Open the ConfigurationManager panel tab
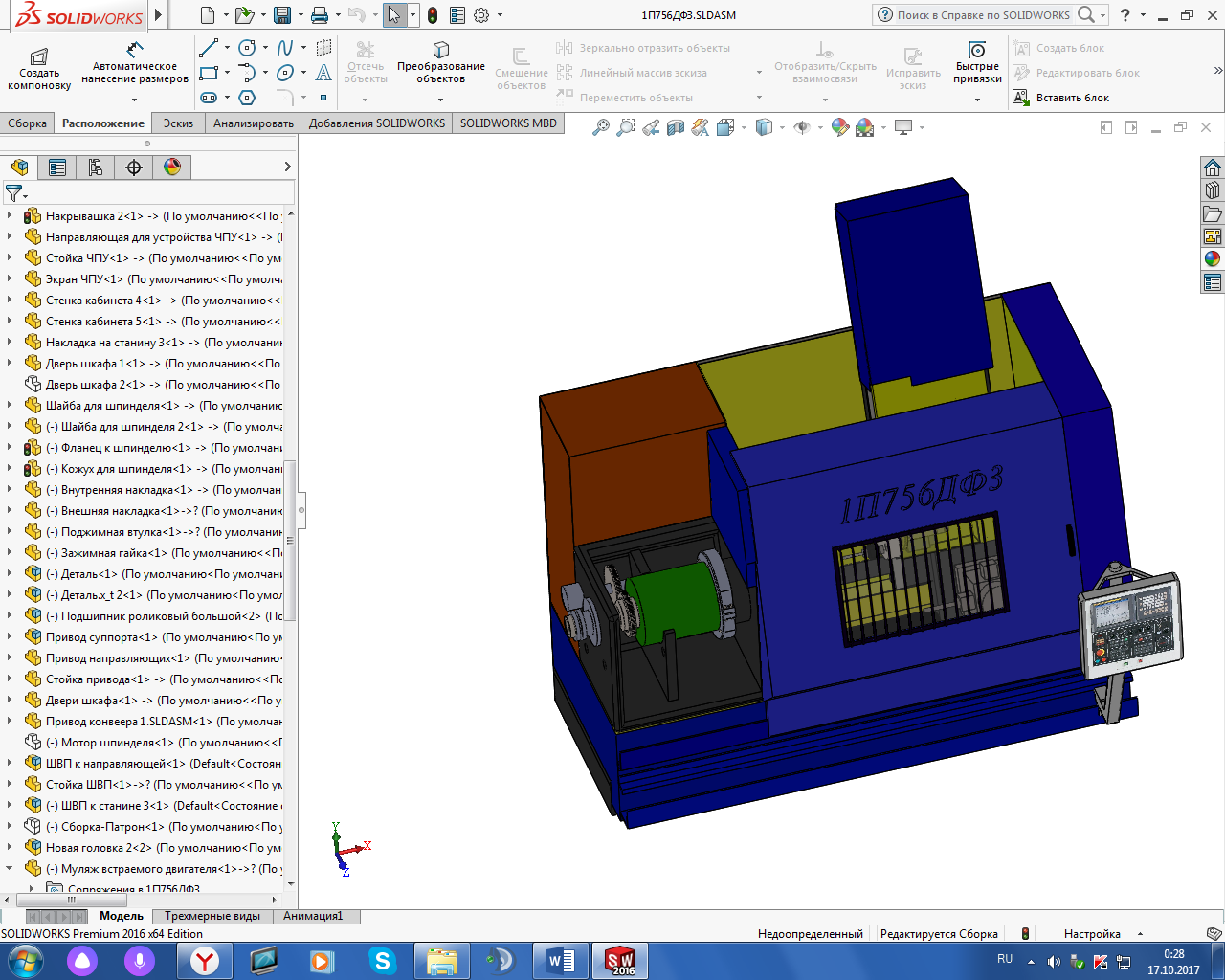The height and width of the screenshot is (980, 1225). (x=96, y=167)
